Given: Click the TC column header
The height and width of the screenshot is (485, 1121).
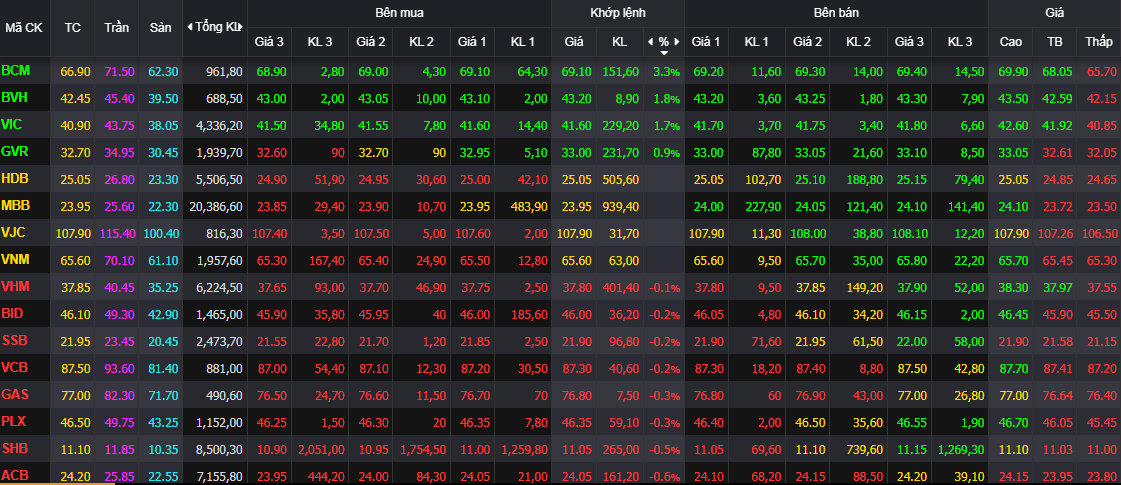Looking at the screenshot, I should point(72,28).
